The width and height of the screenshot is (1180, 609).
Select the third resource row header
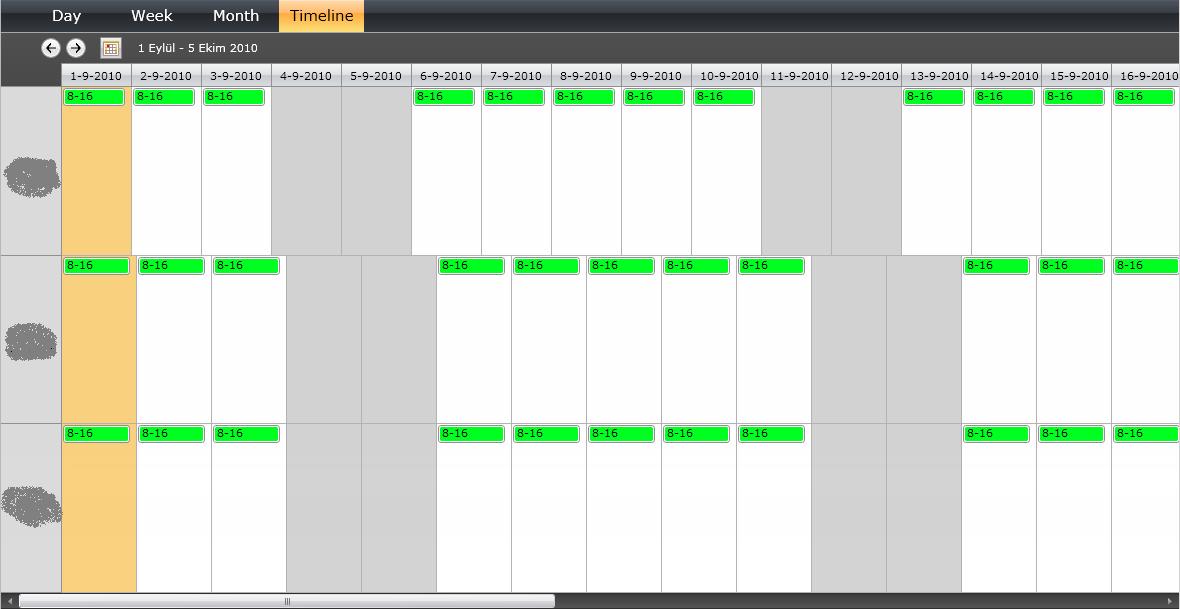(x=31, y=508)
